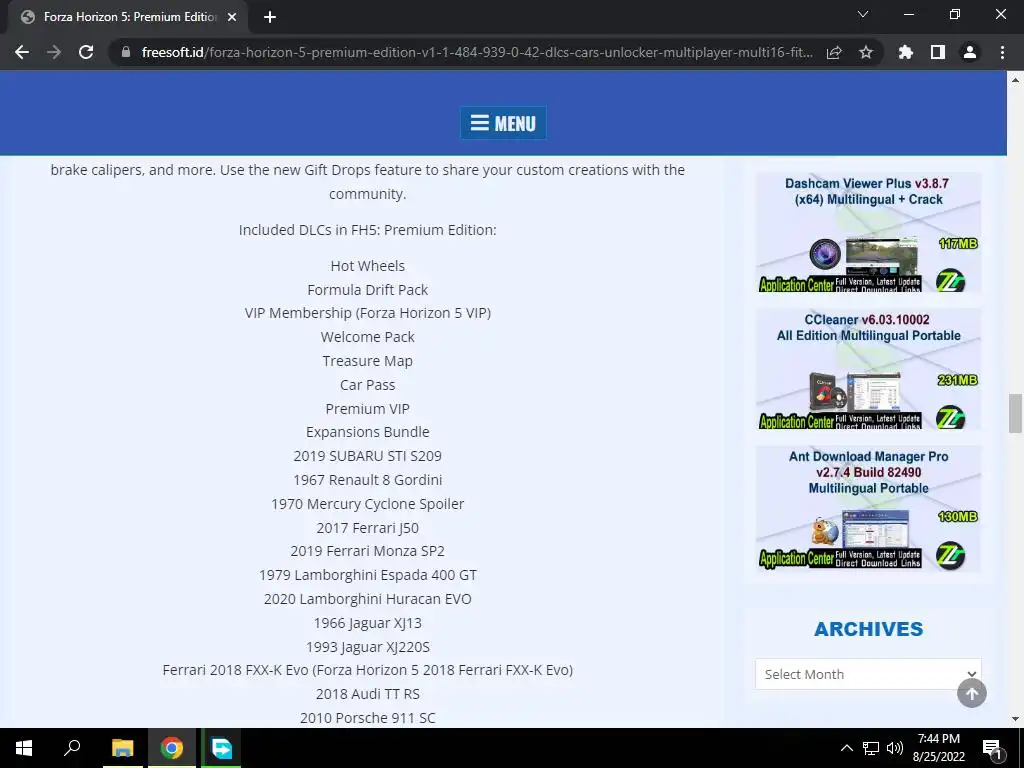Screen dimensions: 1024x768
Task: Click '2017 Ferrari J50' text
Action: [x=368, y=528]
